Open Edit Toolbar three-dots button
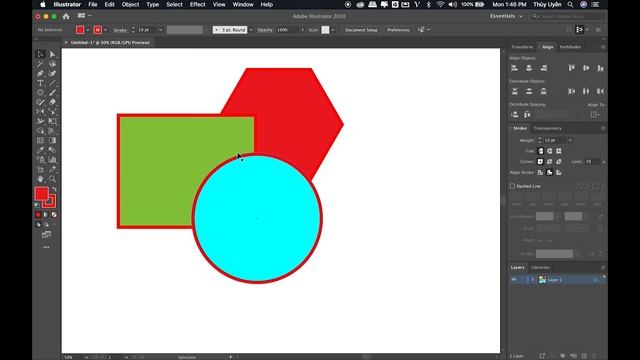 click(x=46, y=247)
